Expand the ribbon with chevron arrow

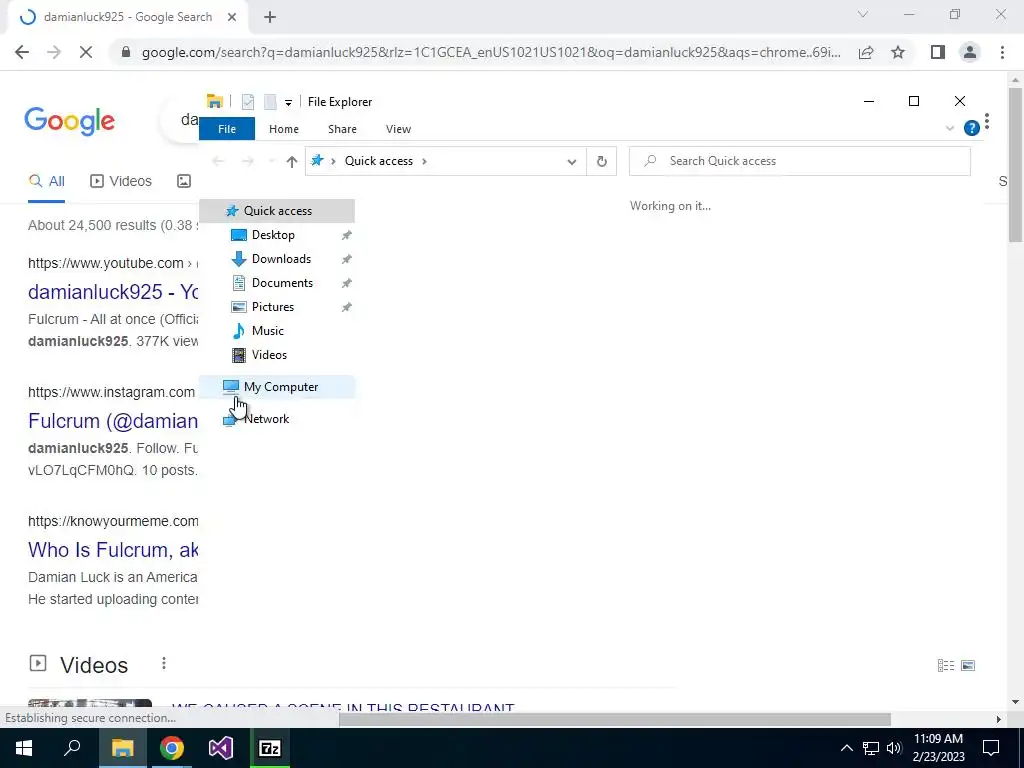click(950, 129)
